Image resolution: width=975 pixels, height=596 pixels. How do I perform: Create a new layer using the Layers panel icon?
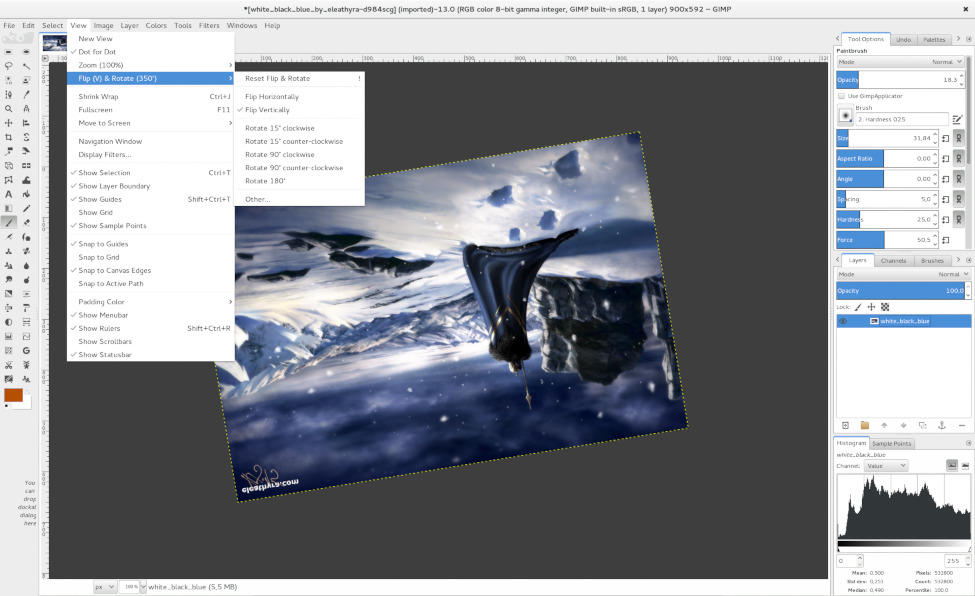(x=846, y=425)
